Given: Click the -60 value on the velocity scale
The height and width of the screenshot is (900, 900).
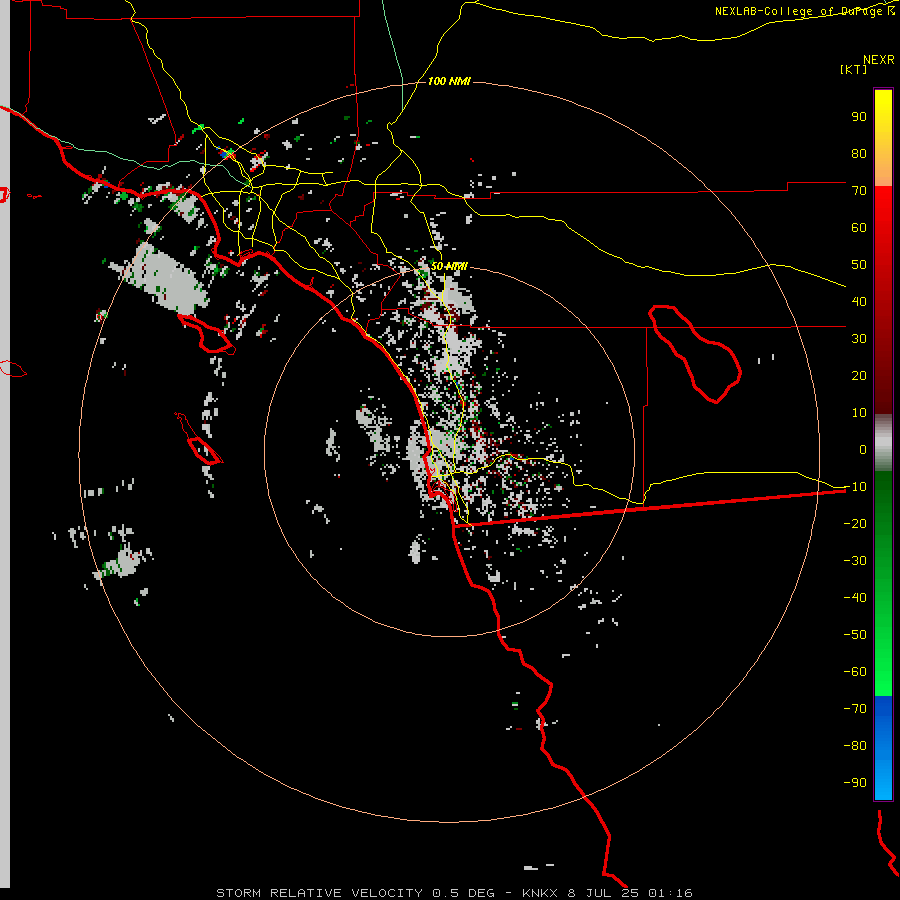Looking at the screenshot, I should pyautogui.click(x=855, y=672).
